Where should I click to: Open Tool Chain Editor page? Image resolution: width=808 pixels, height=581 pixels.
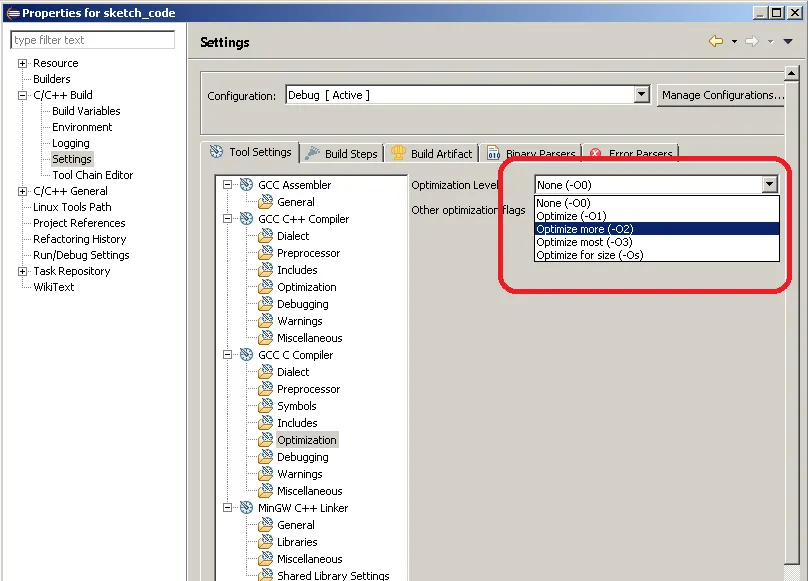tap(93, 175)
